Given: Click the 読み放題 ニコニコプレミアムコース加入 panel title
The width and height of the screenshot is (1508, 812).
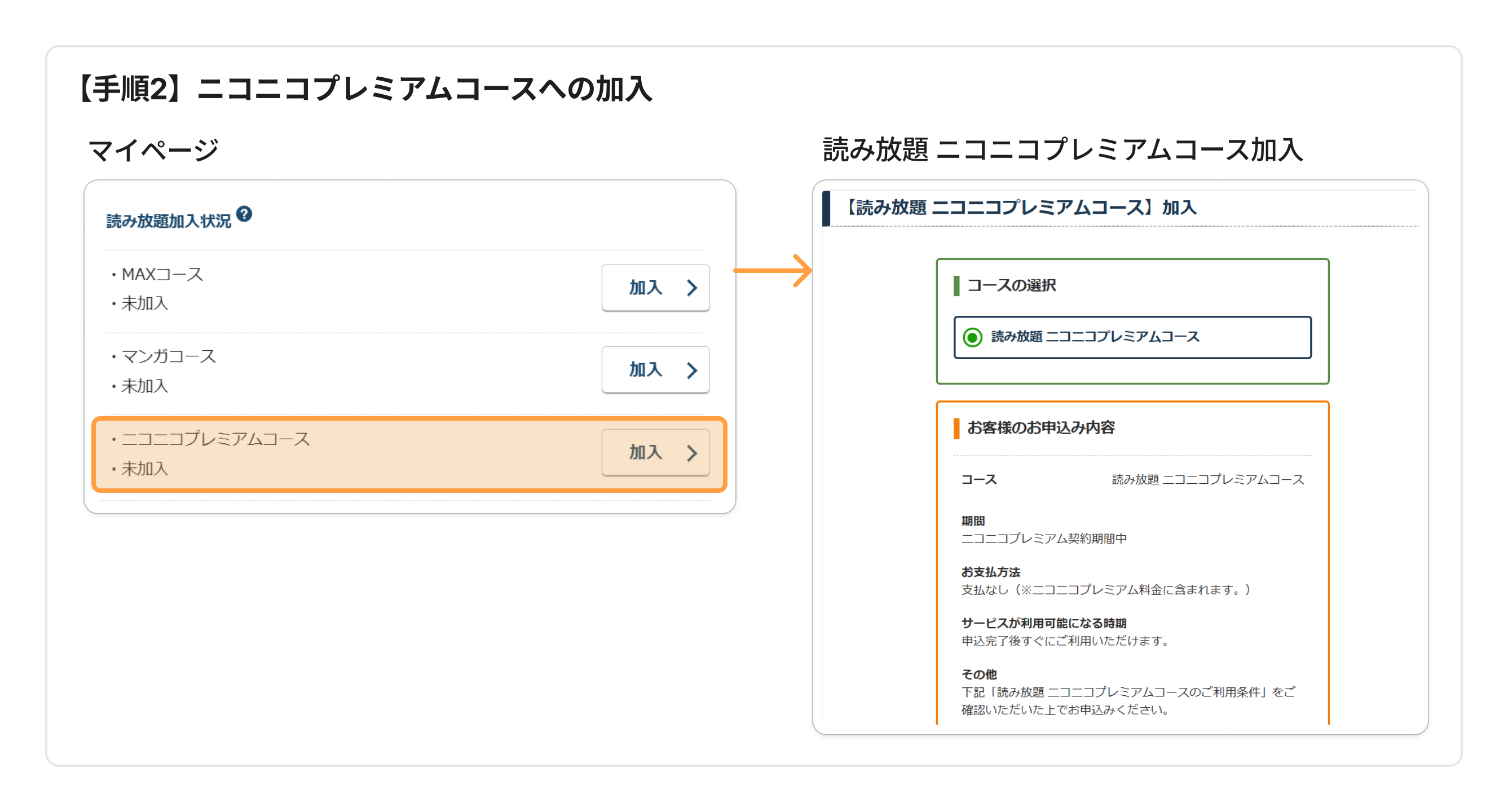Looking at the screenshot, I should 1062,149.
